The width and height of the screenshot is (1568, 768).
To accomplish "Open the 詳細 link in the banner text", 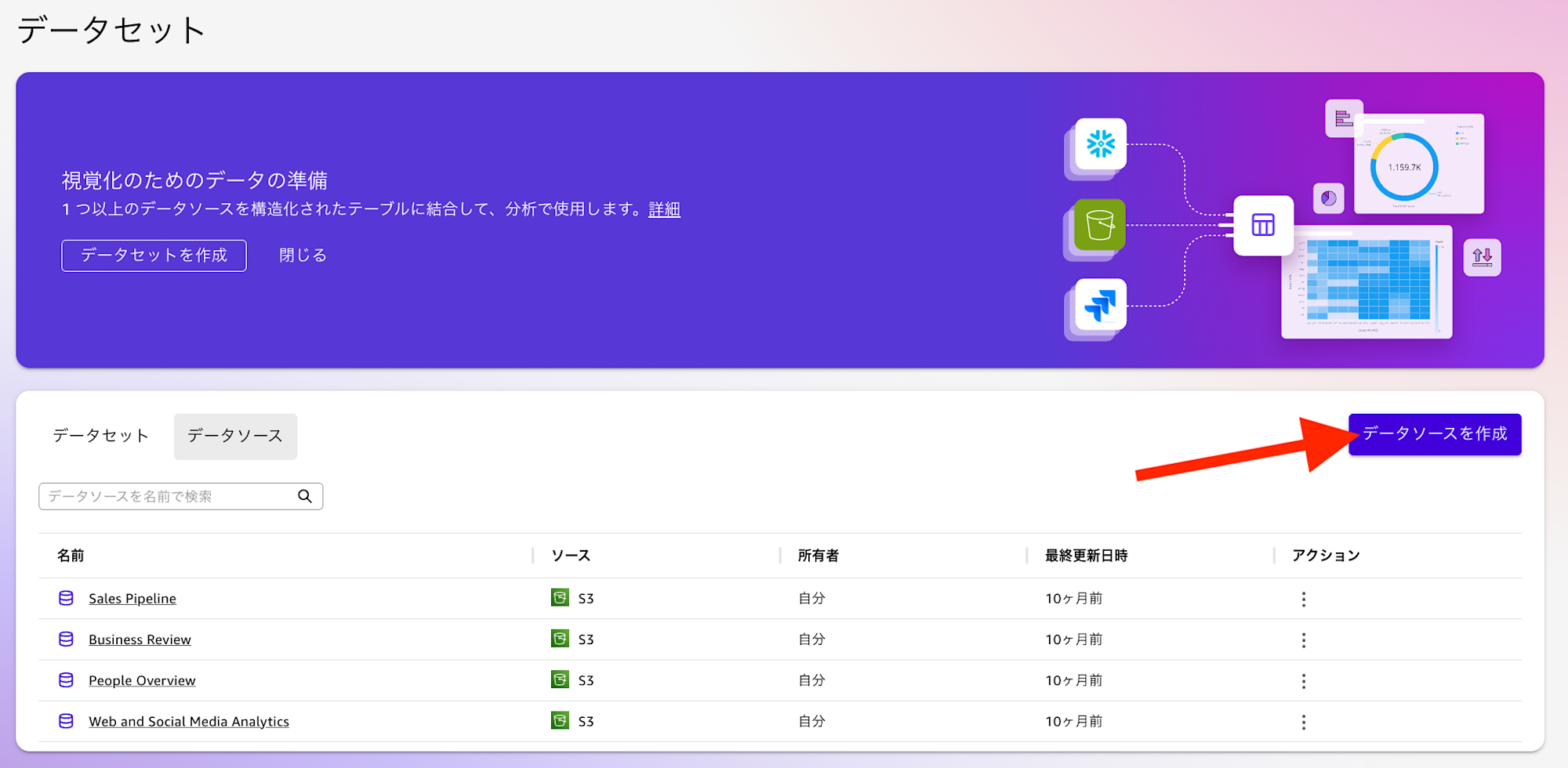I will click(x=663, y=209).
